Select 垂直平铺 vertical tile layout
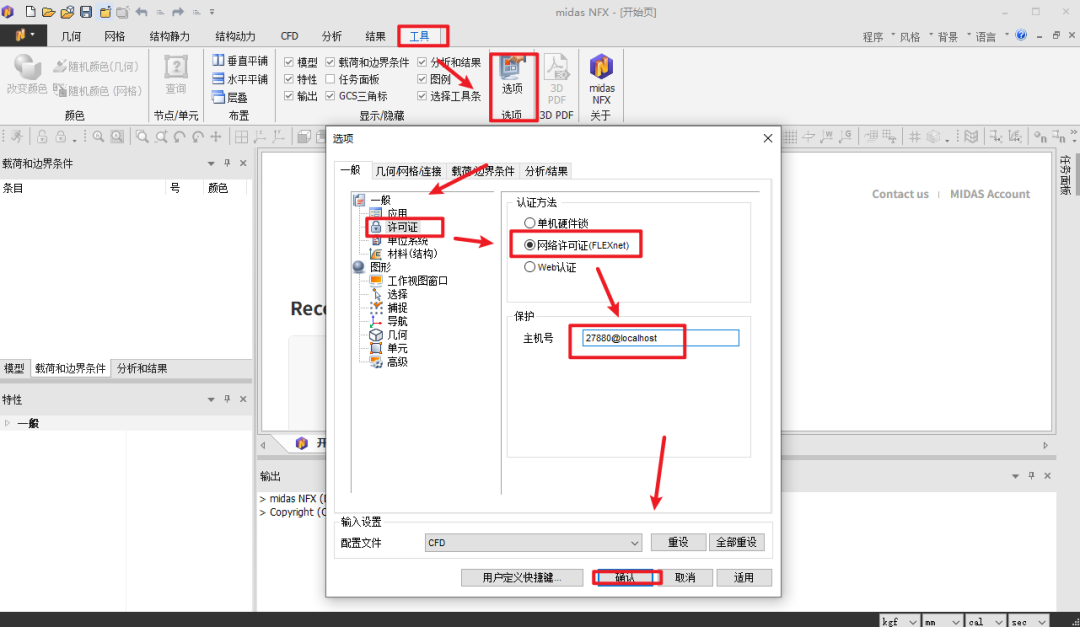Viewport: 1080px width, 627px height. 240,61
